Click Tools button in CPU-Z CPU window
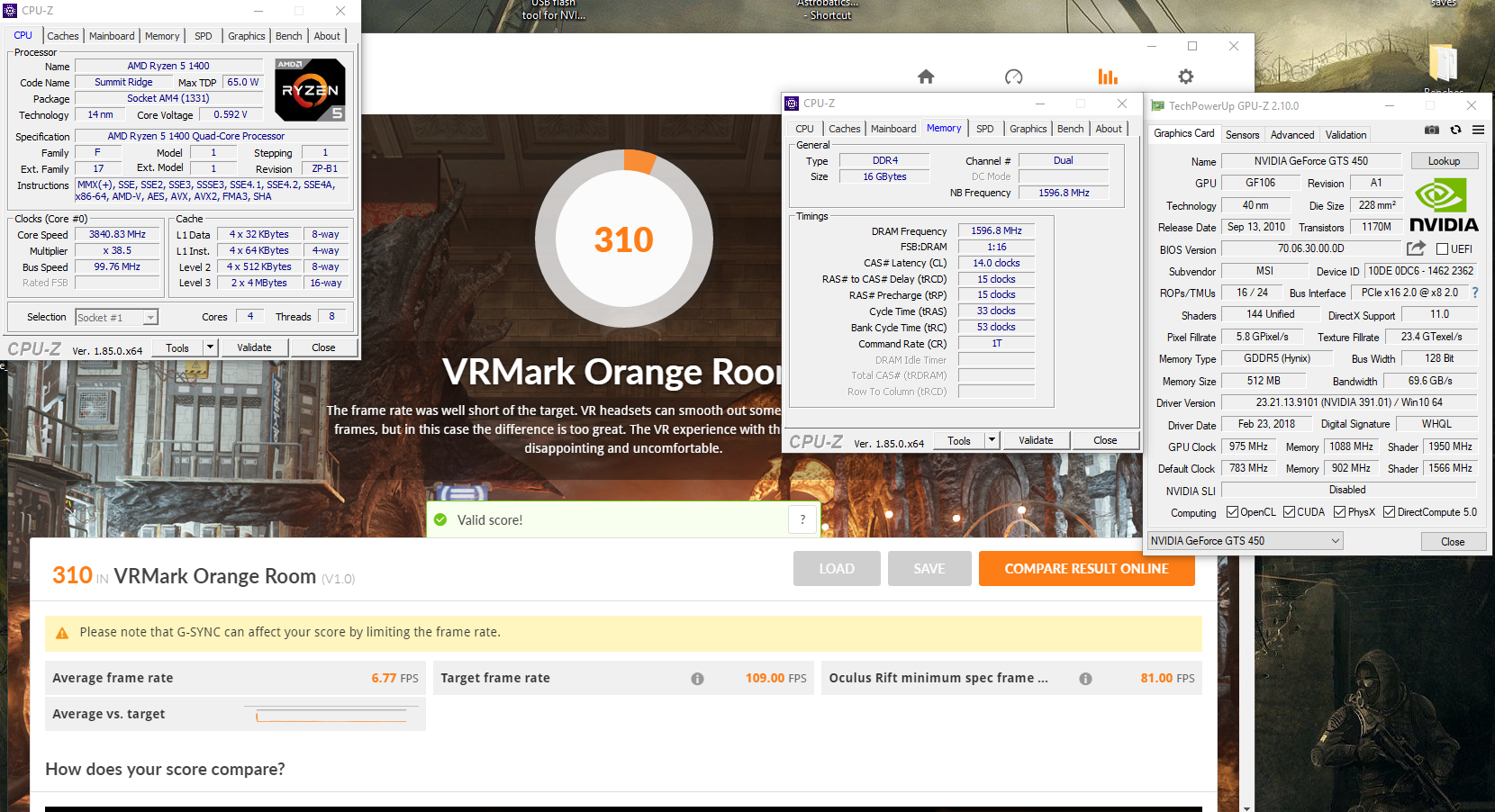Image resolution: width=1495 pixels, height=812 pixels. (177, 347)
